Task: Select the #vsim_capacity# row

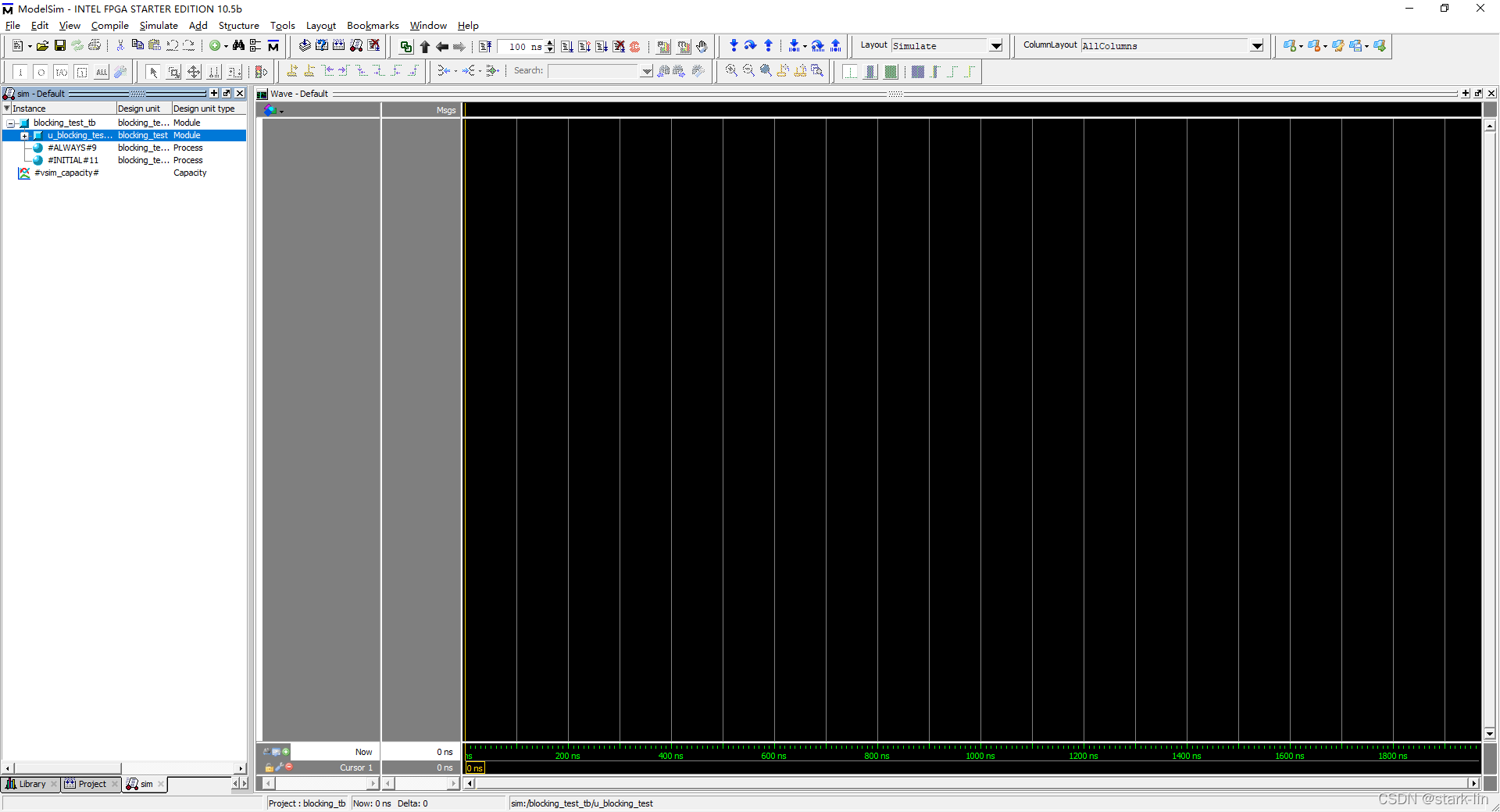Action: (123, 173)
